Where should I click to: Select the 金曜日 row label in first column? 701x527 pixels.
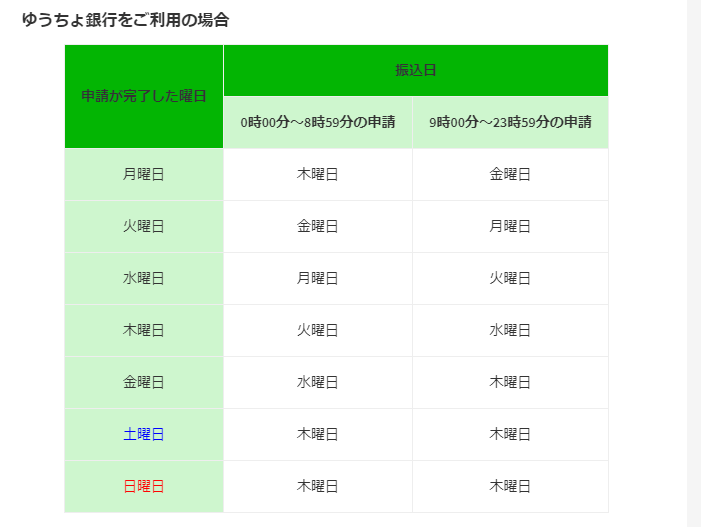[144, 382]
